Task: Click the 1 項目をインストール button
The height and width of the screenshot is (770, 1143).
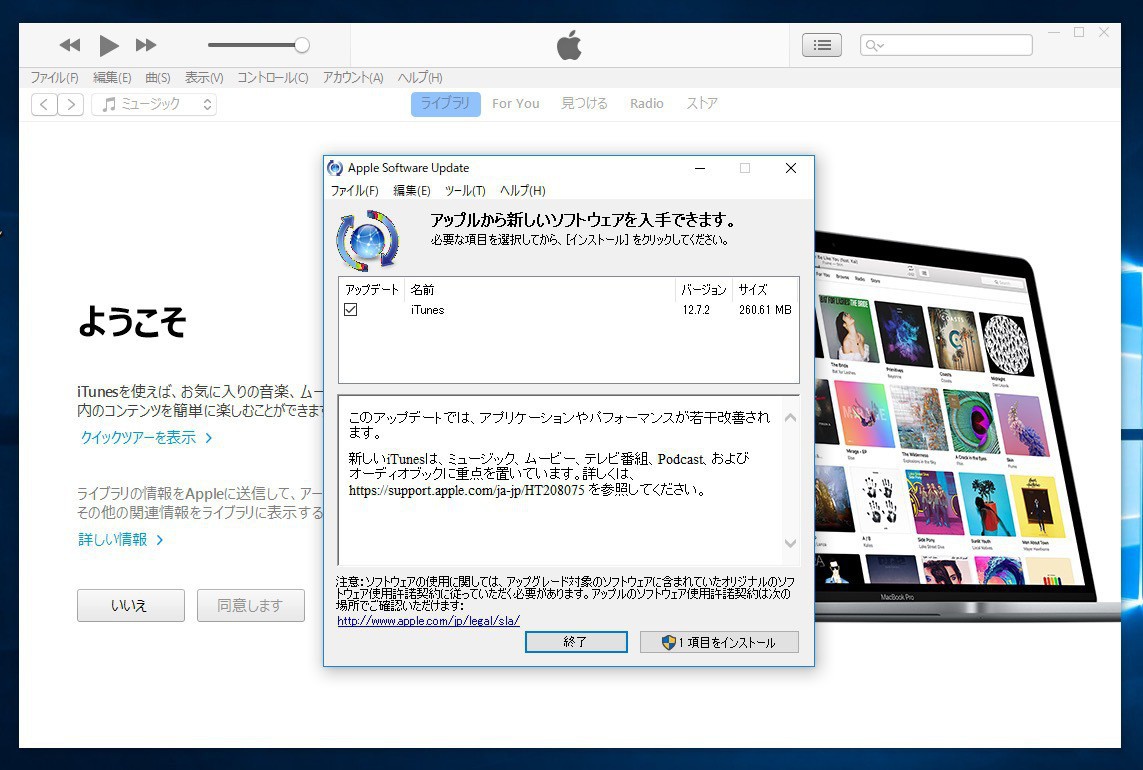Action: (x=719, y=642)
